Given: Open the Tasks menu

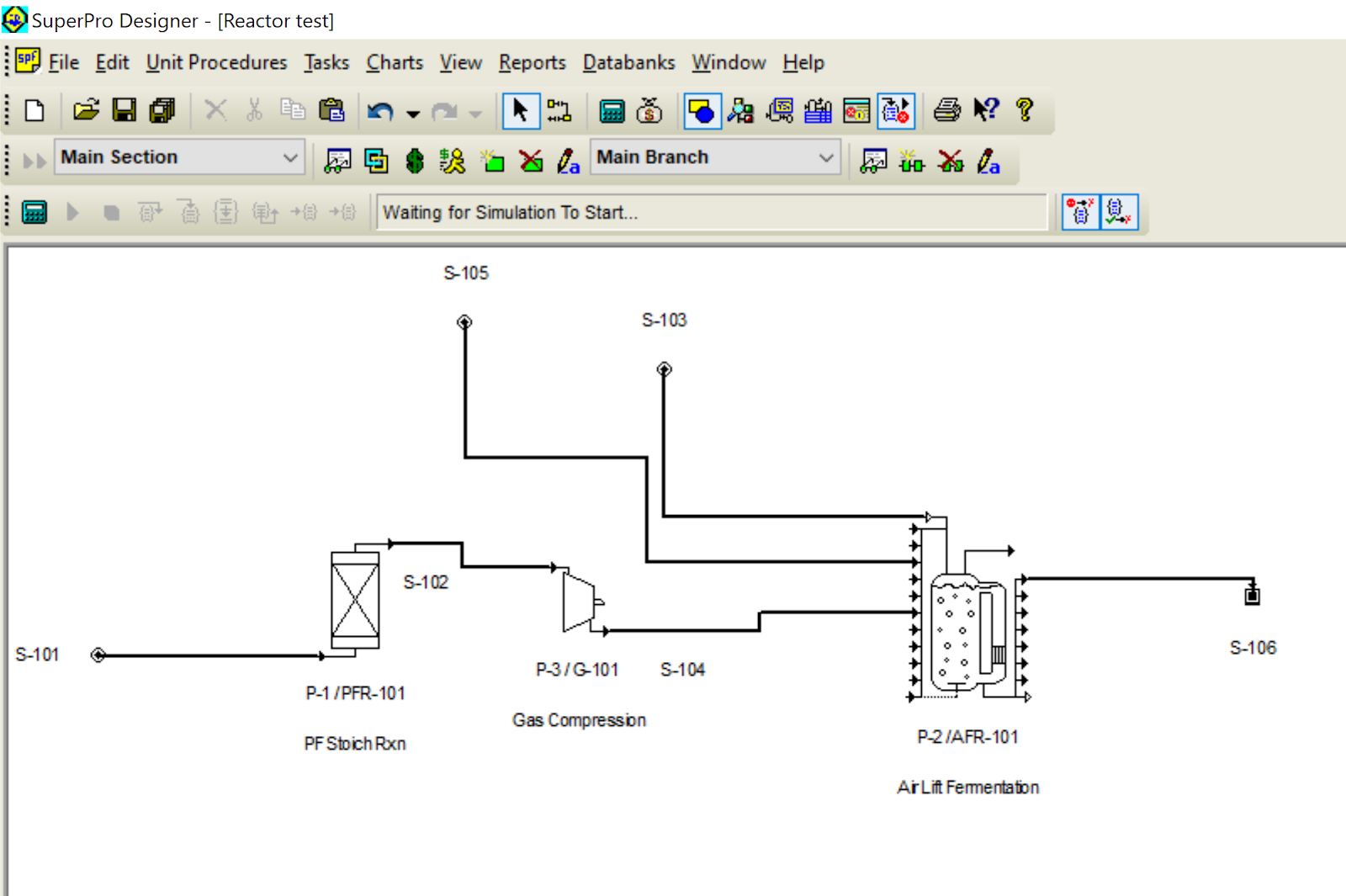Looking at the screenshot, I should click(326, 62).
